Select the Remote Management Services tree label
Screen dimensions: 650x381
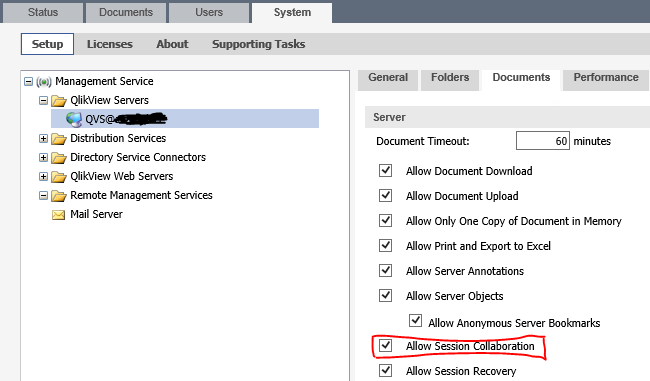point(141,195)
